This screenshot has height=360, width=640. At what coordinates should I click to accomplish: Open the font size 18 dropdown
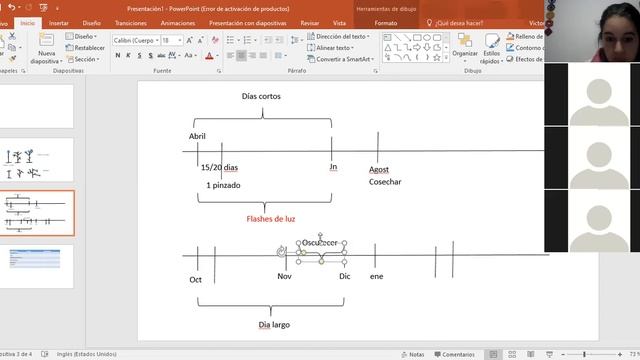coord(180,40)
